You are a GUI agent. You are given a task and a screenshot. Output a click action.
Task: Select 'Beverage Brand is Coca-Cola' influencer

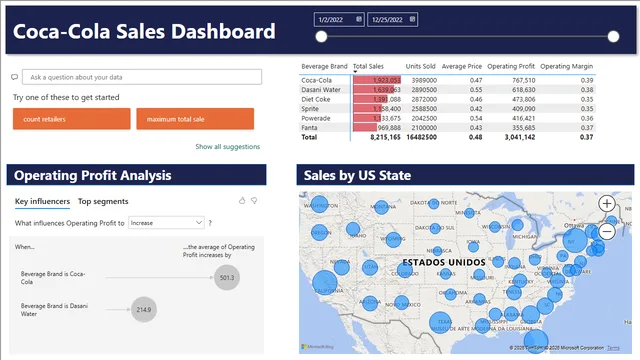point(53,278)
